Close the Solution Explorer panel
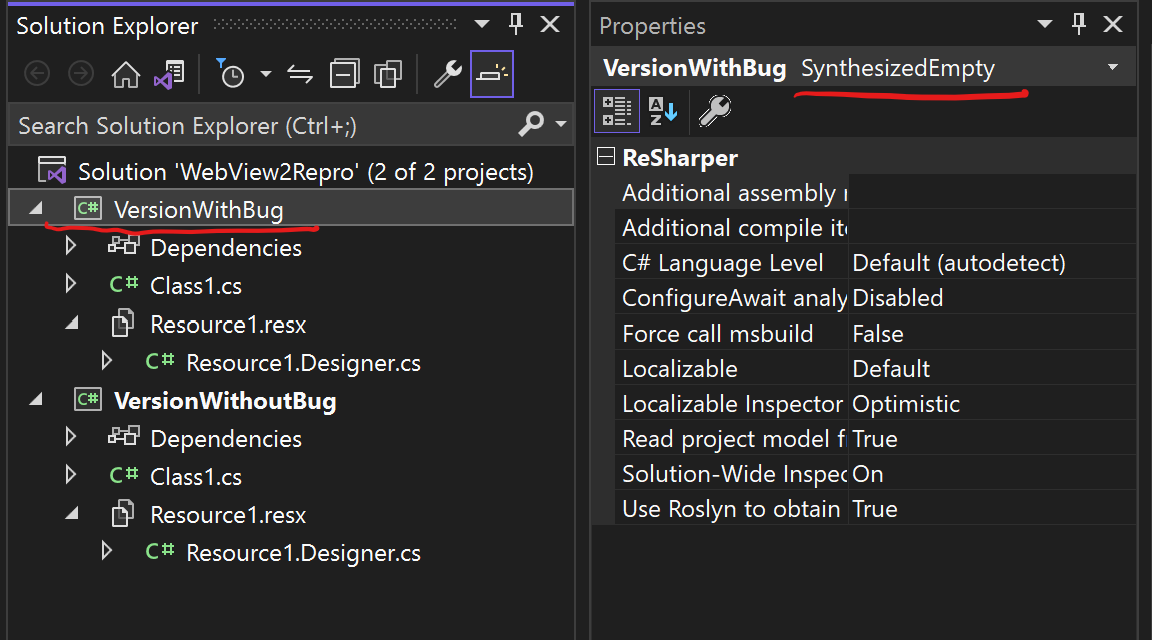This screenshot has height=640, width=1152. (550, 24)
